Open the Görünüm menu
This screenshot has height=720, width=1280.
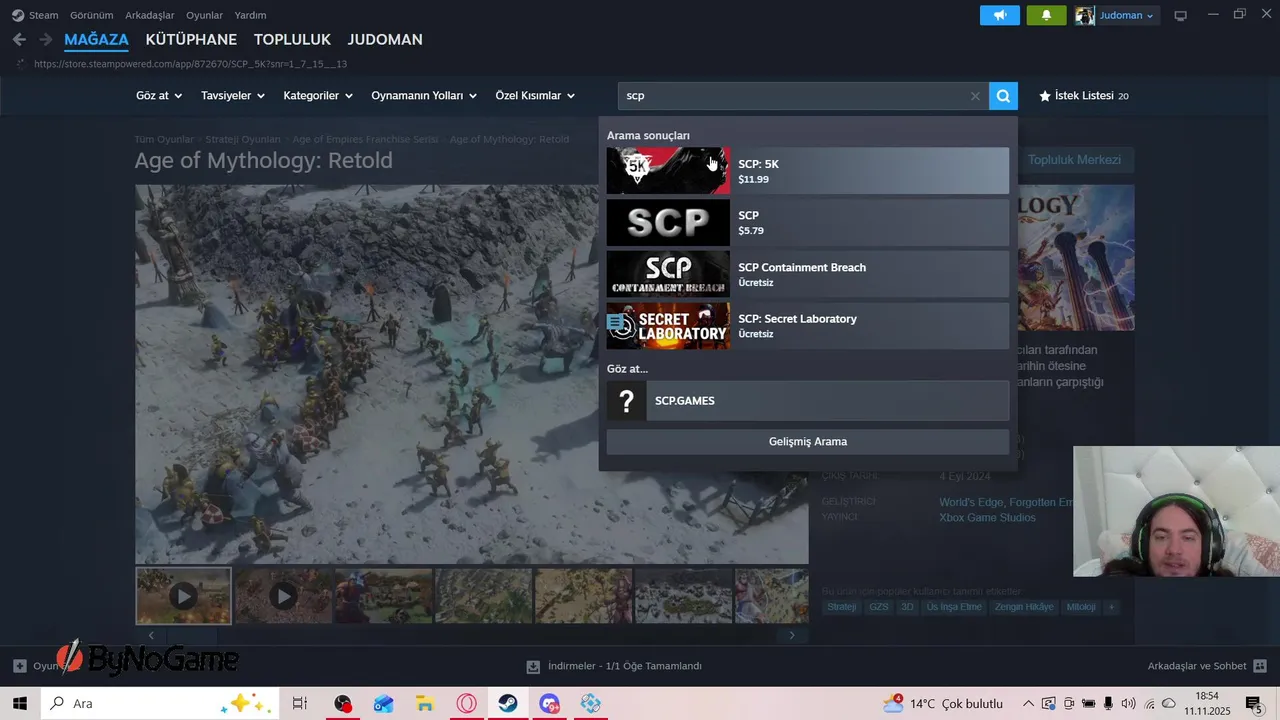91,15
